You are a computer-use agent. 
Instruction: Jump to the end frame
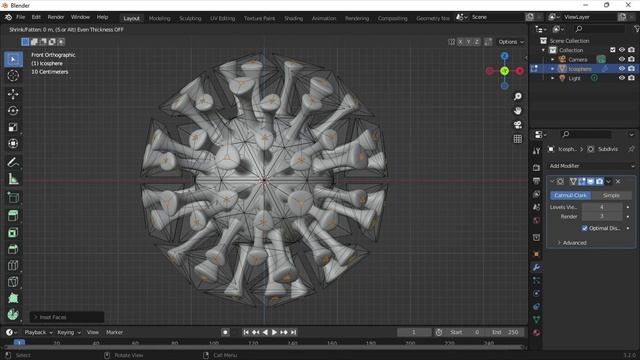click(293, 332)
